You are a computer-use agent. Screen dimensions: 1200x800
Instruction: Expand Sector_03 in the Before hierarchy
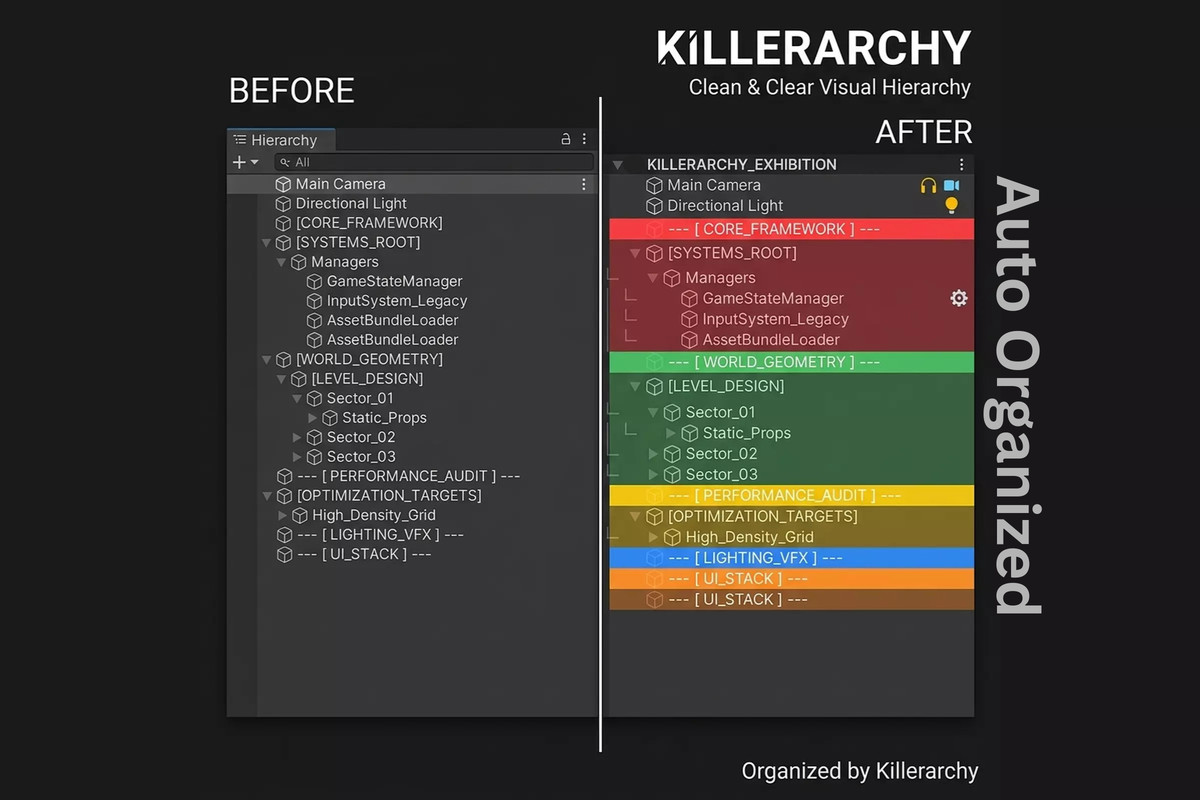pyautogui.click(x=297, y=457)
